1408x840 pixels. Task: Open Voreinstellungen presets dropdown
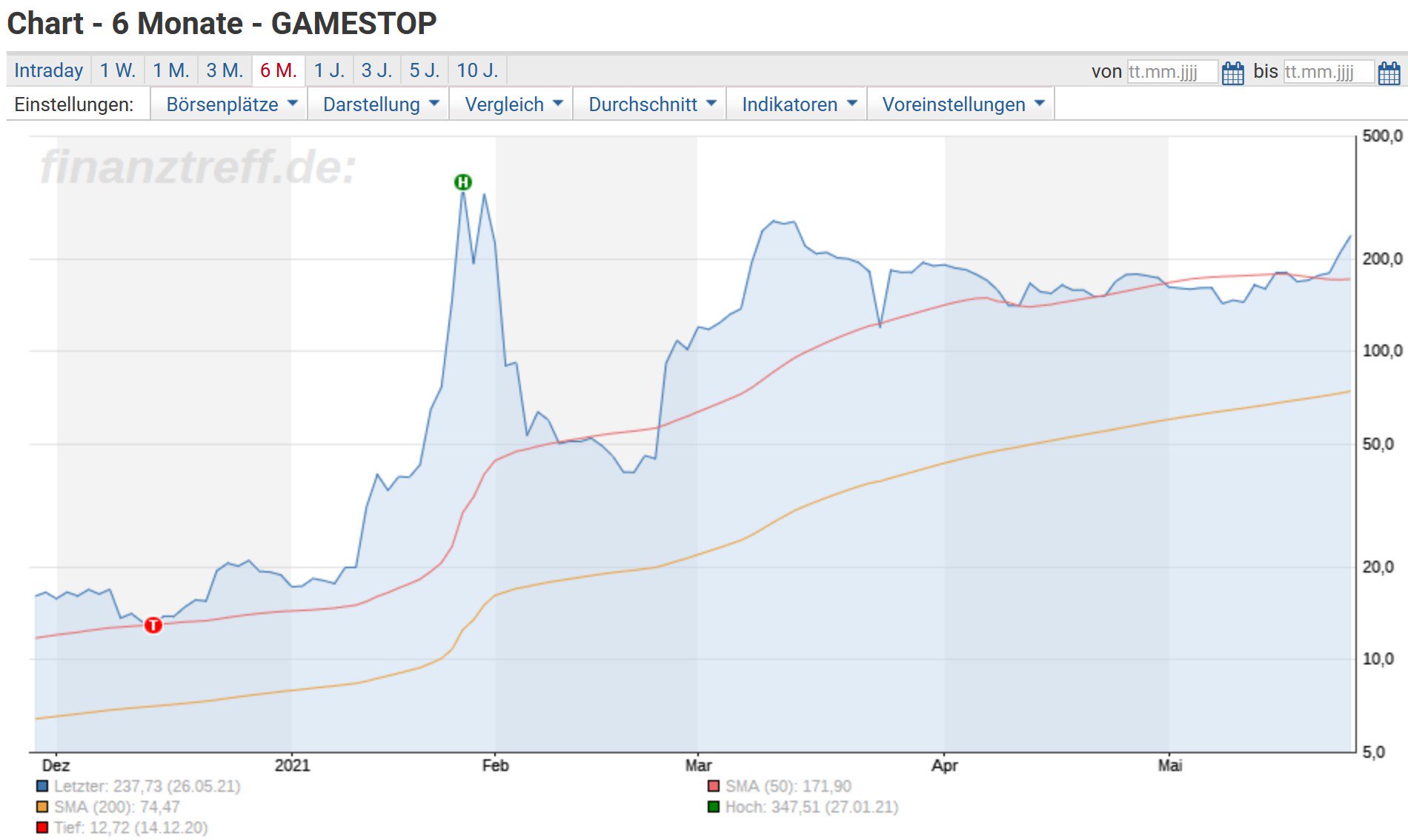962,104
